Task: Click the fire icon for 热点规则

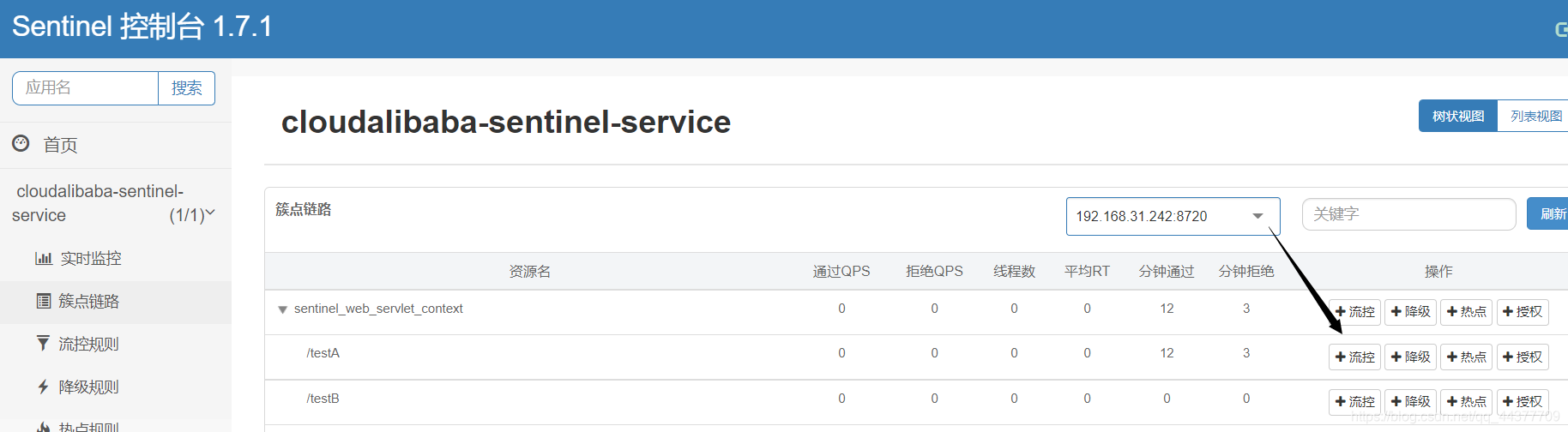Action: tap(43, 427)
